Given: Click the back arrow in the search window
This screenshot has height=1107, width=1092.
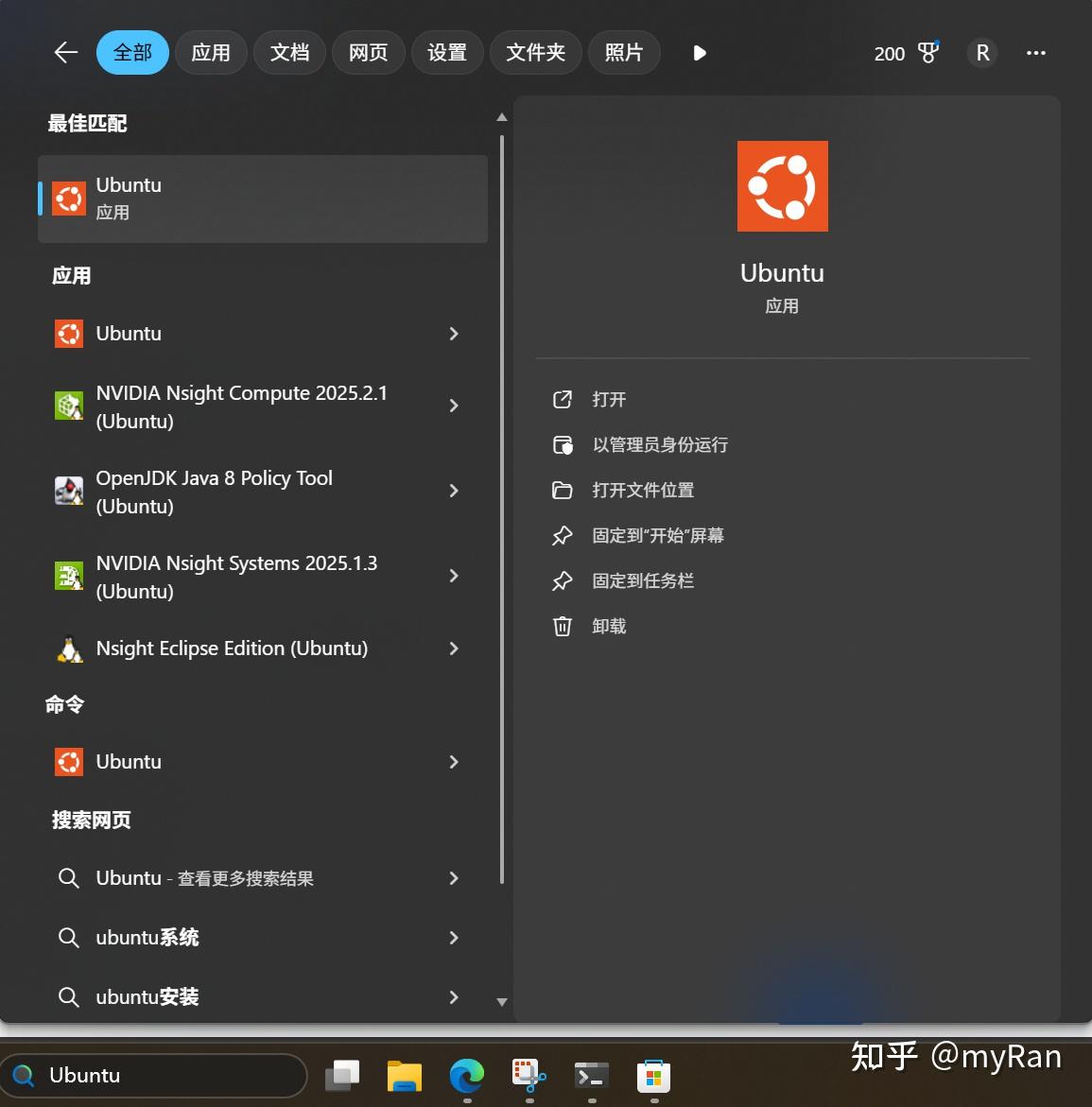Looking at the screenshot, I should coord(64,52).
